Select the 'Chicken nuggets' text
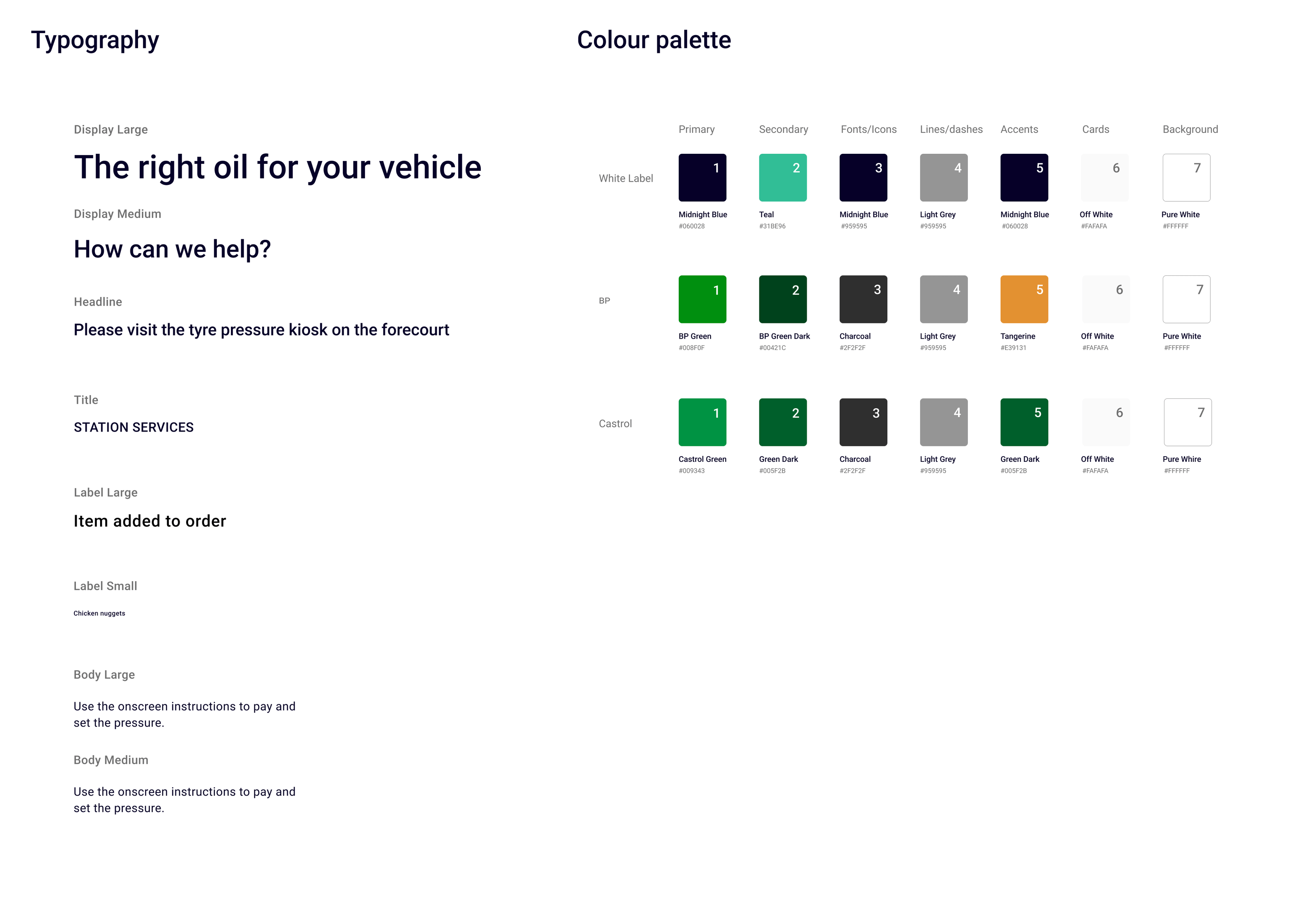 pos(100,613)
